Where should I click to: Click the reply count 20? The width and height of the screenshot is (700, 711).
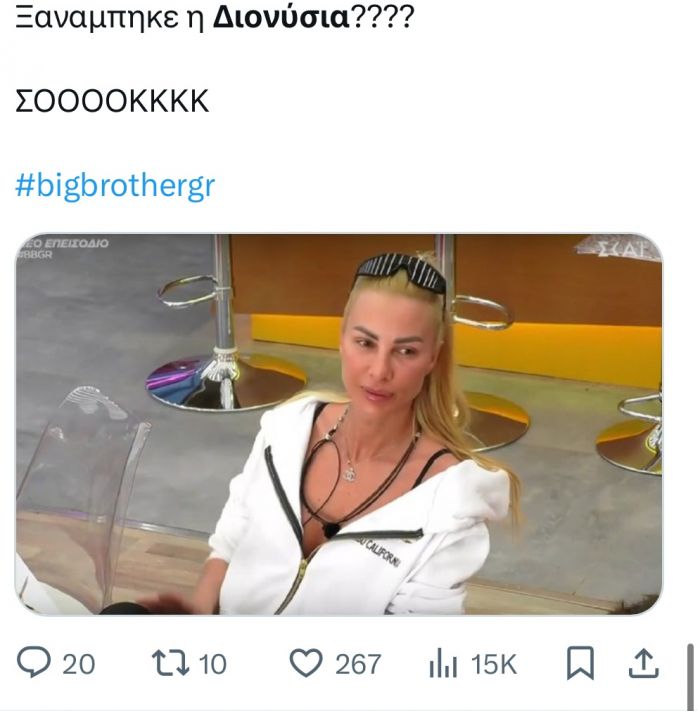click(x=78, y=664)
